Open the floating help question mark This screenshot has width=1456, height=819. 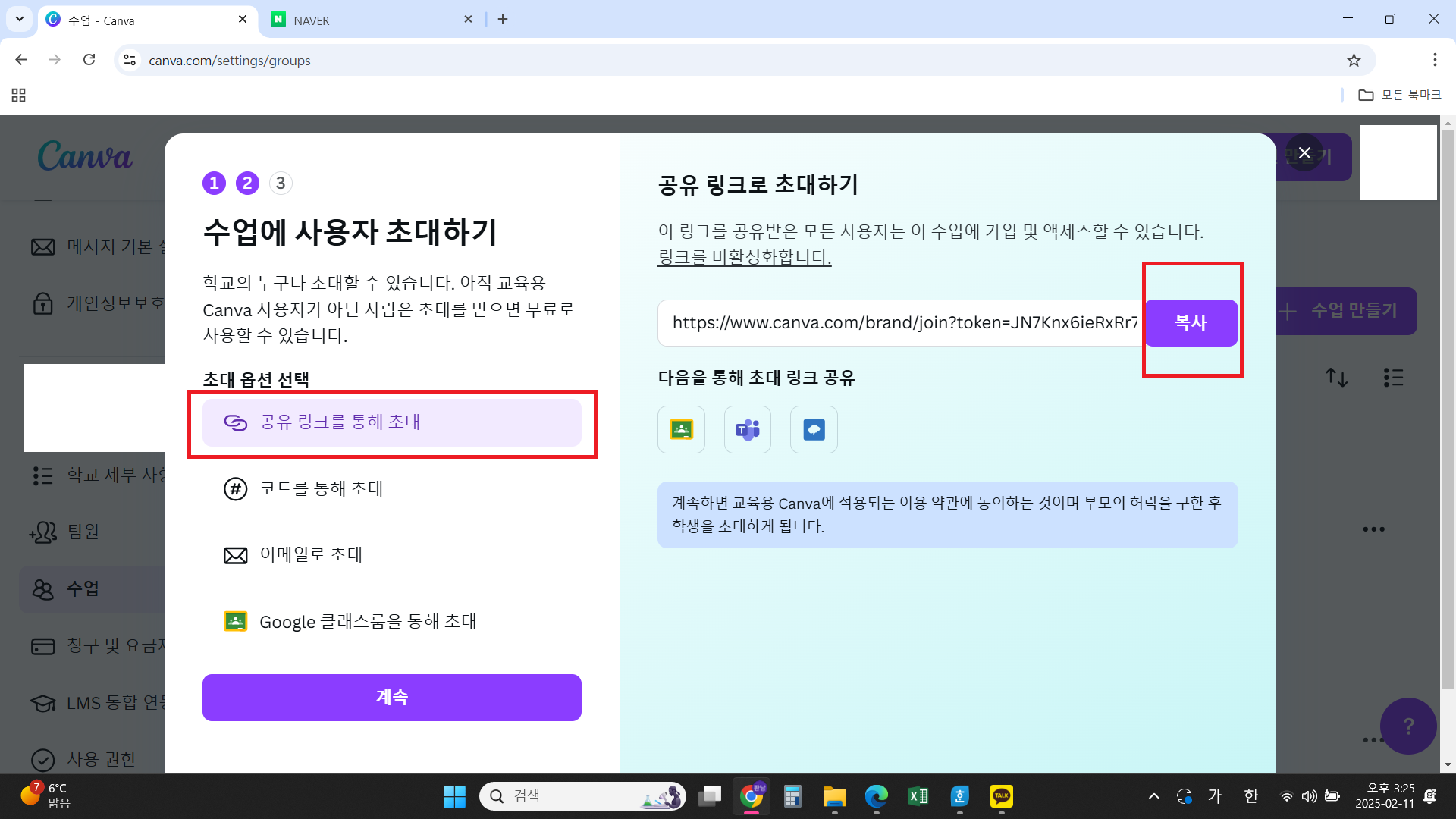click(x=1407, y=726)
